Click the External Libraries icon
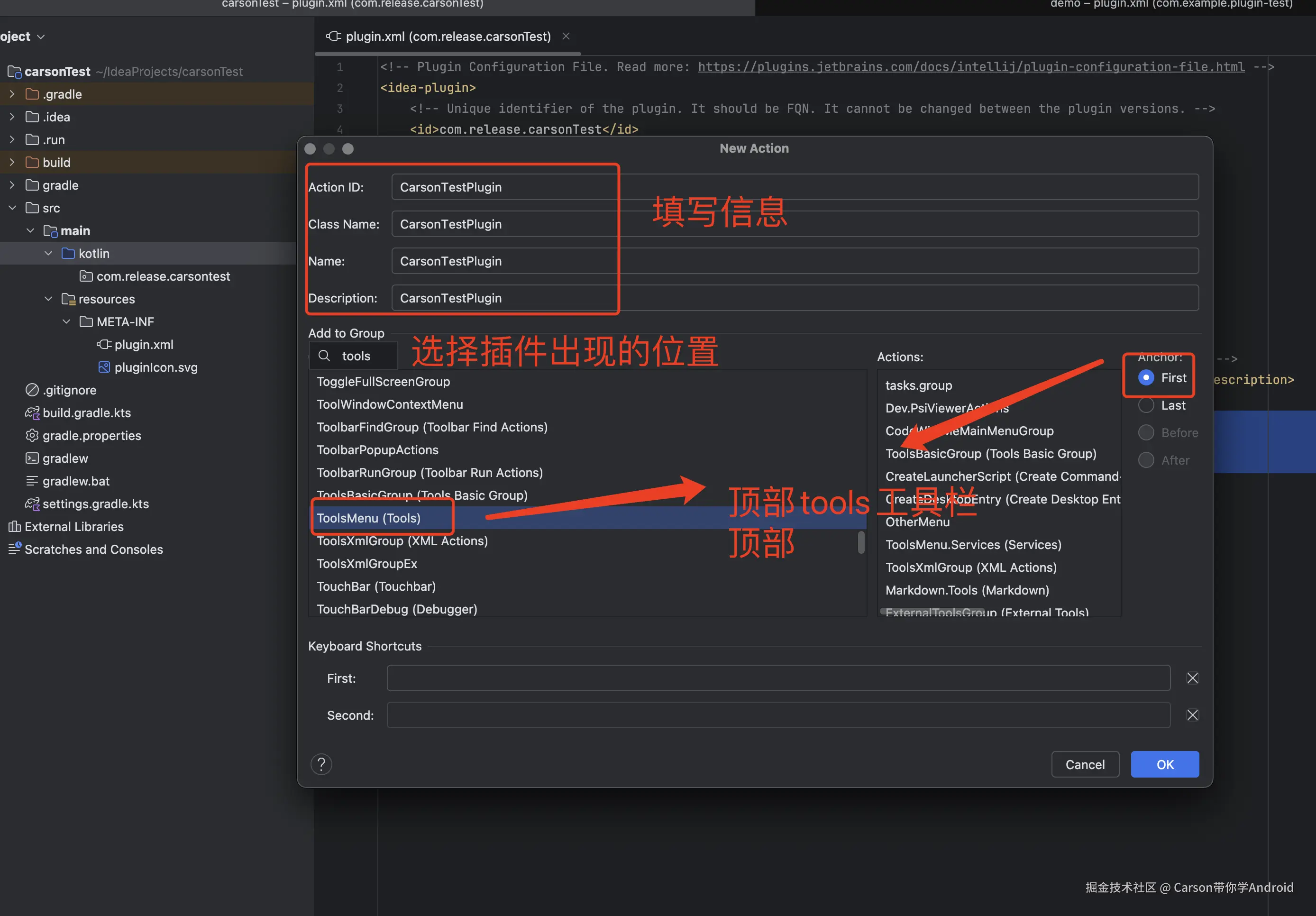Screen dimensions: 1316x916 coord(14,527)
